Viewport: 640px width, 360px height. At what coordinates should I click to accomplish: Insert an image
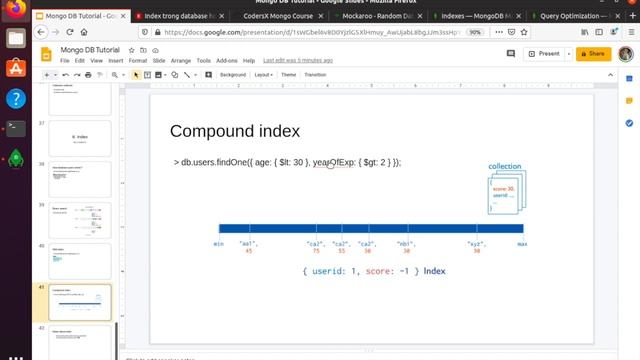(158, 75)
